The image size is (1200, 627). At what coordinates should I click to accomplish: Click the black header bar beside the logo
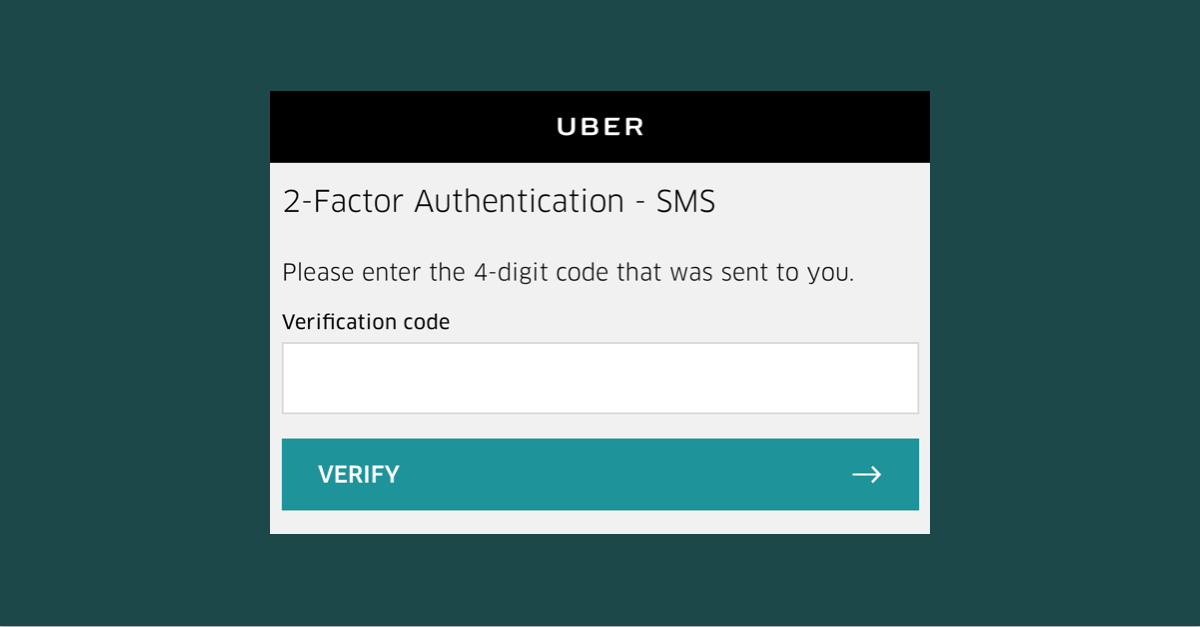pos(400,127)
